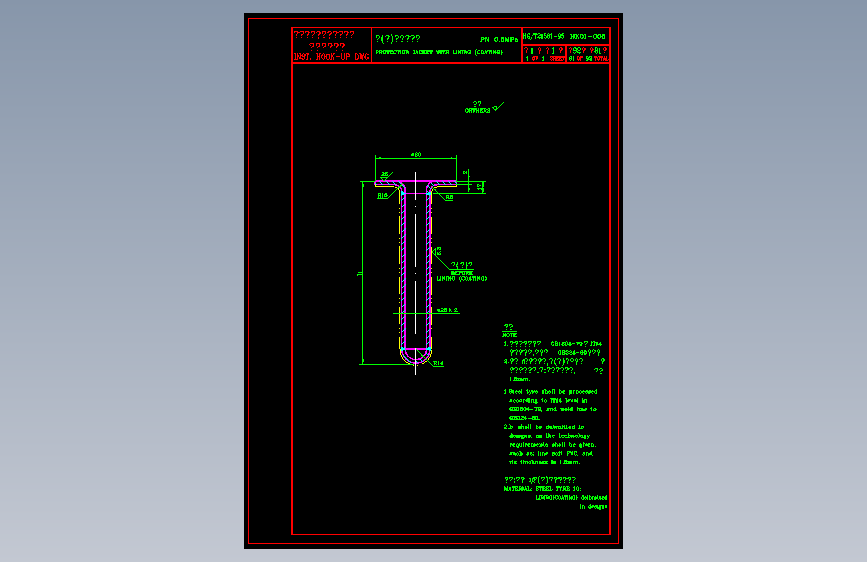This screenshot has height=562, width=867.
Task: Select the 'R14' radius label at the bottom
Action: [x=438, y=363]
